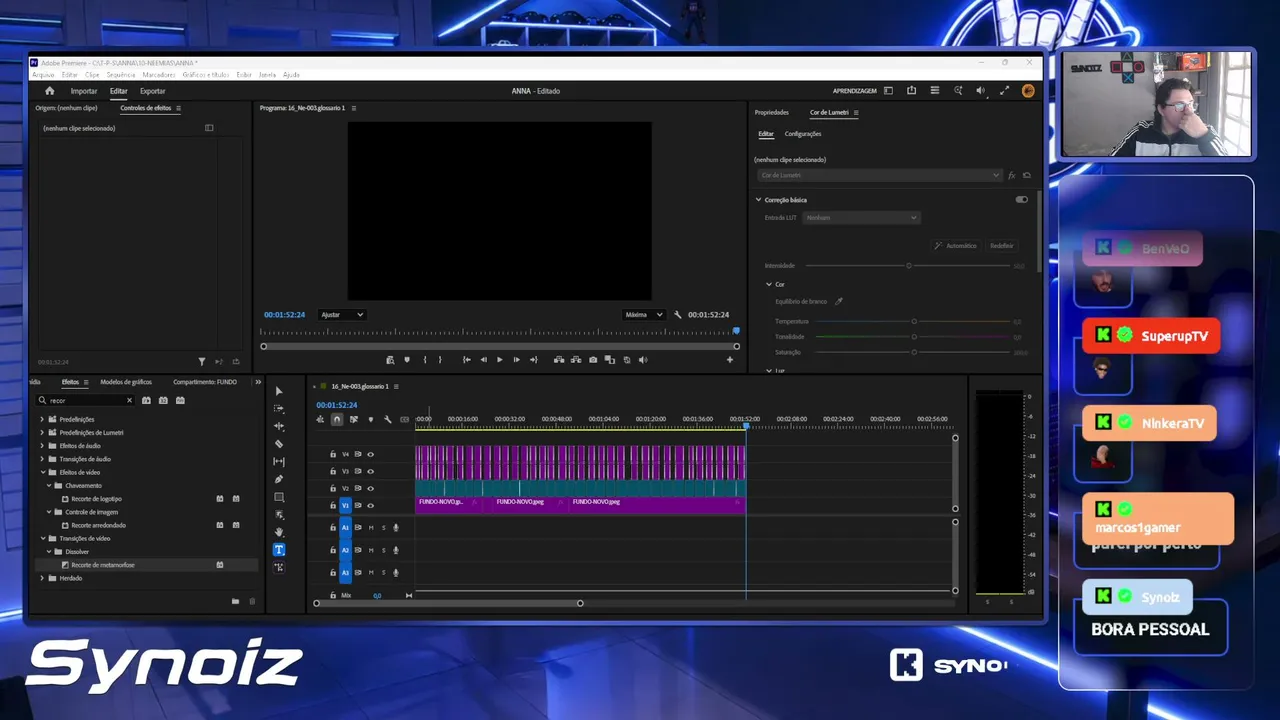The height and width of the screenshot is (720, 1280).
Task: Open the Marcadores menu
Action: pyautogui.click(x=159, y=75)
